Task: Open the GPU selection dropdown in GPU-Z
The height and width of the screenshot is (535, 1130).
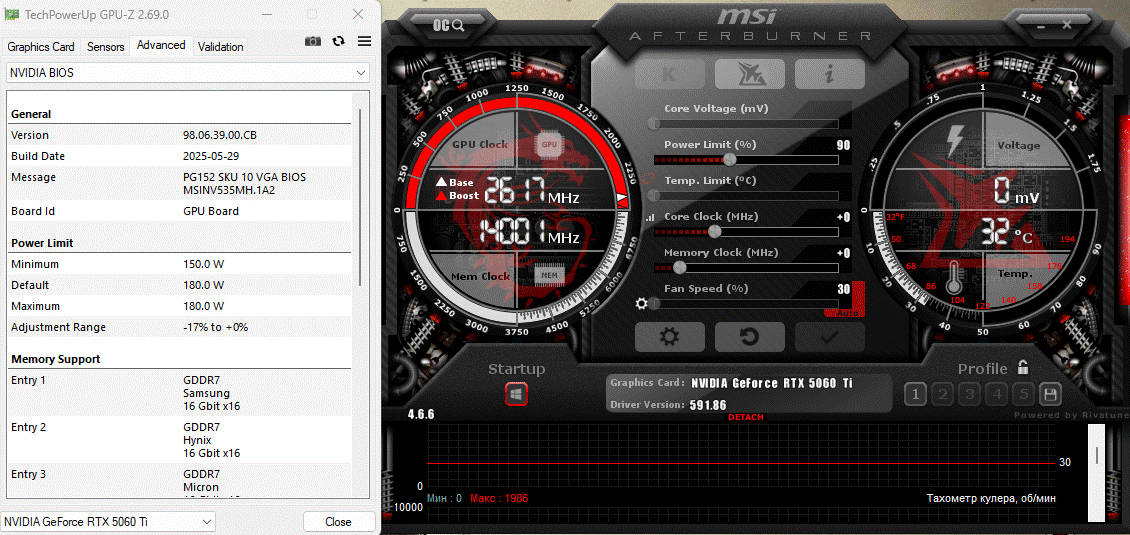Action: 108,521
